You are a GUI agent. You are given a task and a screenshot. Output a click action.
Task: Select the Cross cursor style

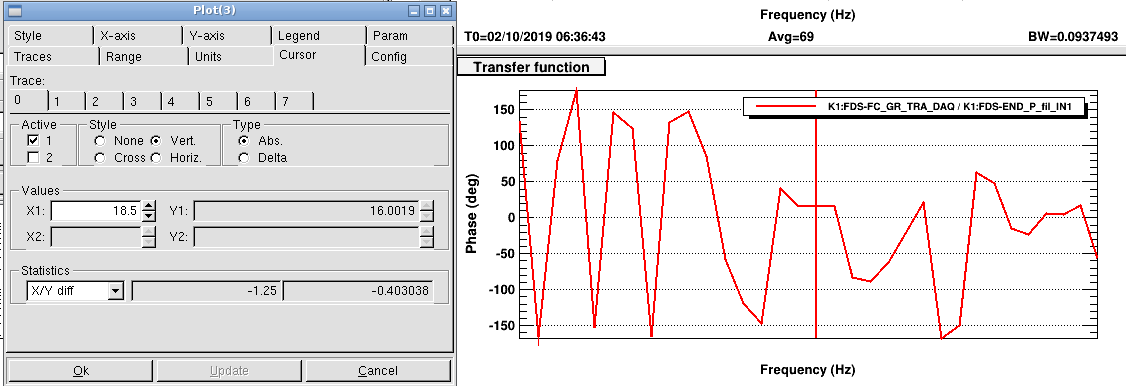(x=100, y=157)
